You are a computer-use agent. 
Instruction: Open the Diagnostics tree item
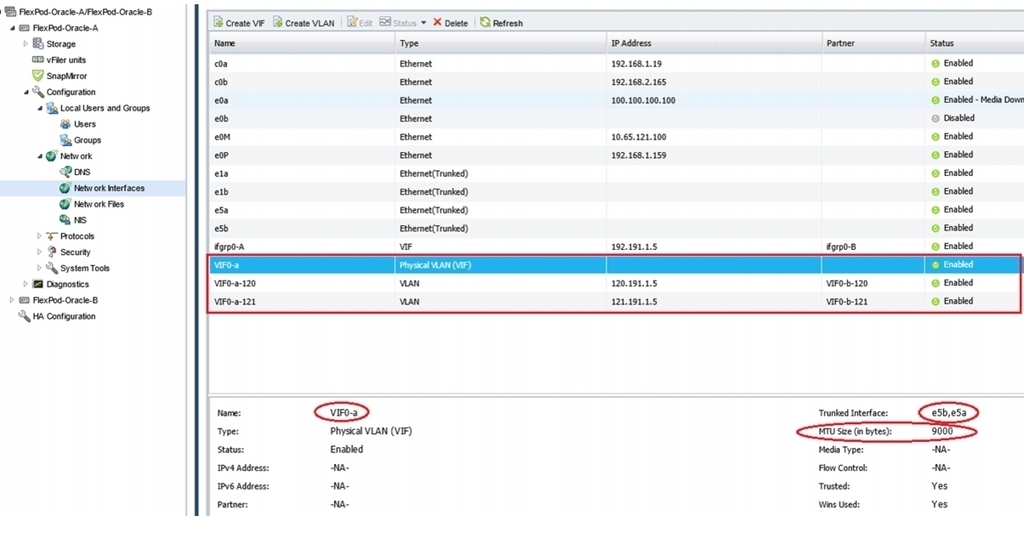[67, 284]
